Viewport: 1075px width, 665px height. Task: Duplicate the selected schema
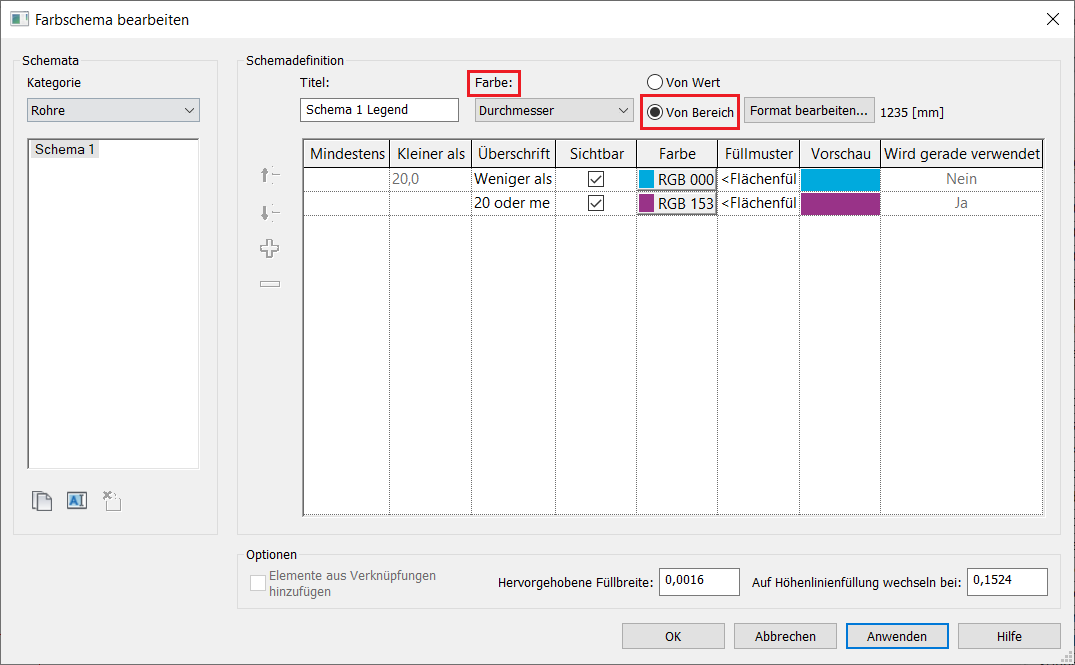(42, 501)
